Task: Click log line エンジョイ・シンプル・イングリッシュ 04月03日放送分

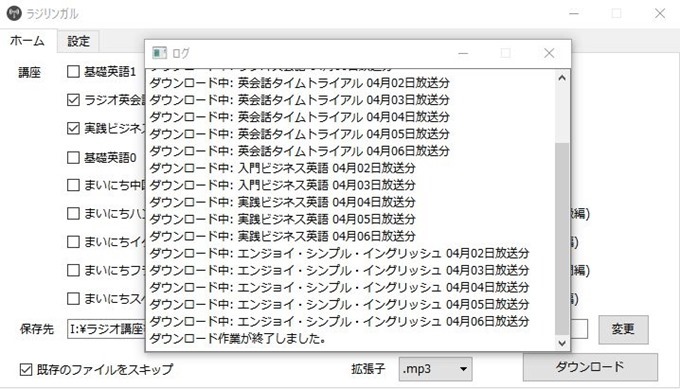Action: point(340,270)
